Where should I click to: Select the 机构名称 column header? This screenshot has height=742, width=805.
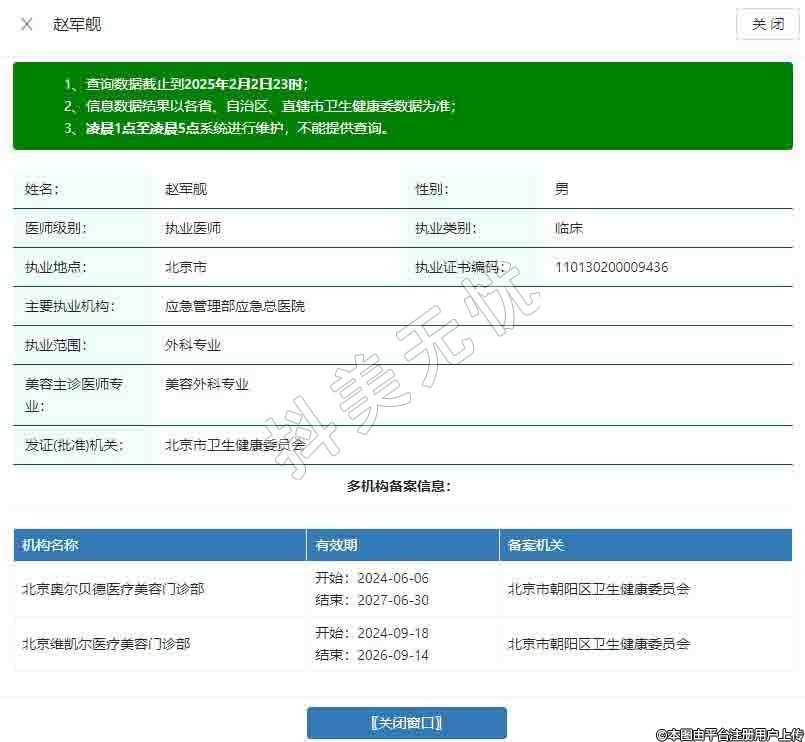[50, 545]
